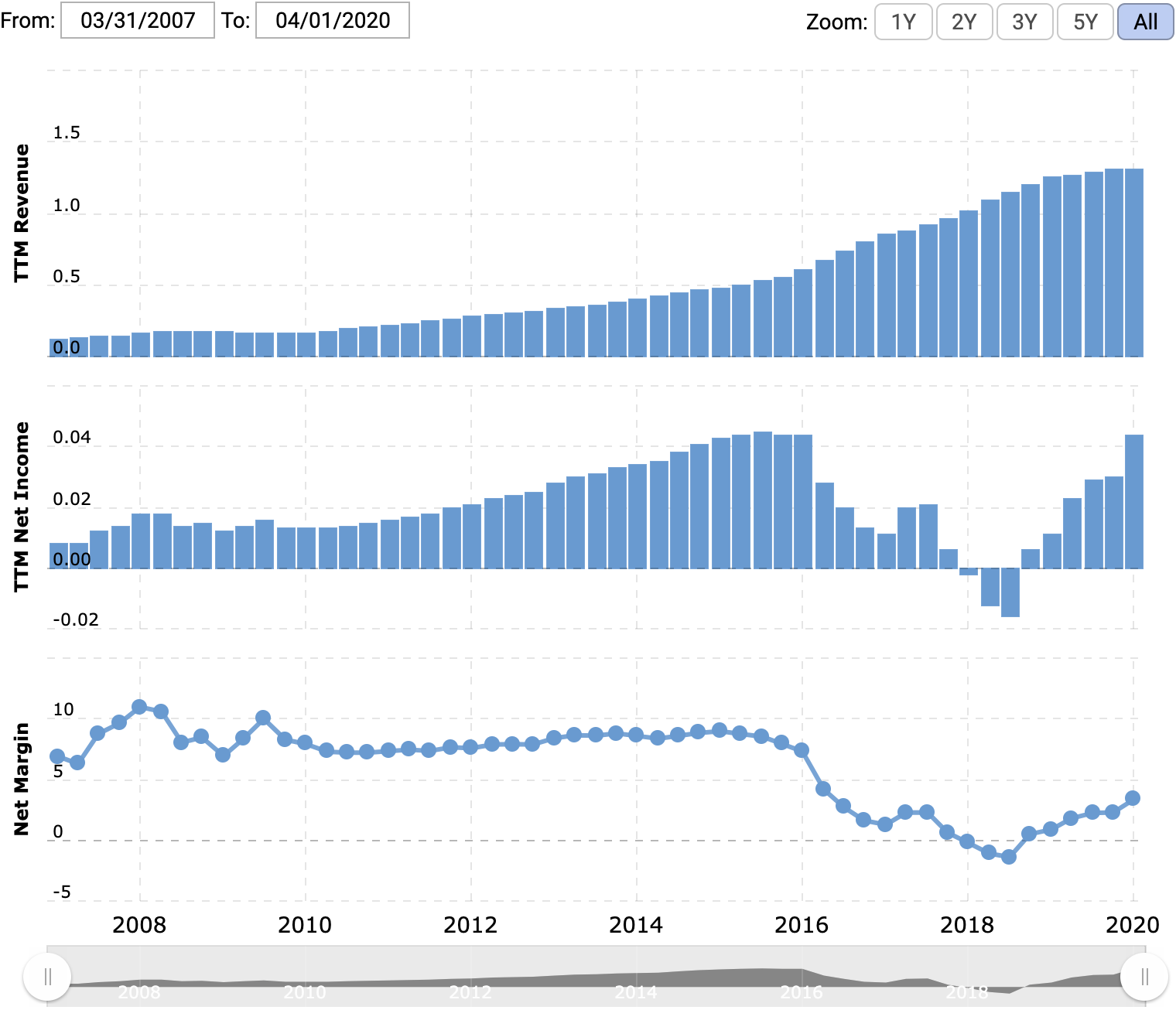This screenshot has height=1010, width=1176.
Task: Click the TTM Net Income axis title
Action: point(21,507)
